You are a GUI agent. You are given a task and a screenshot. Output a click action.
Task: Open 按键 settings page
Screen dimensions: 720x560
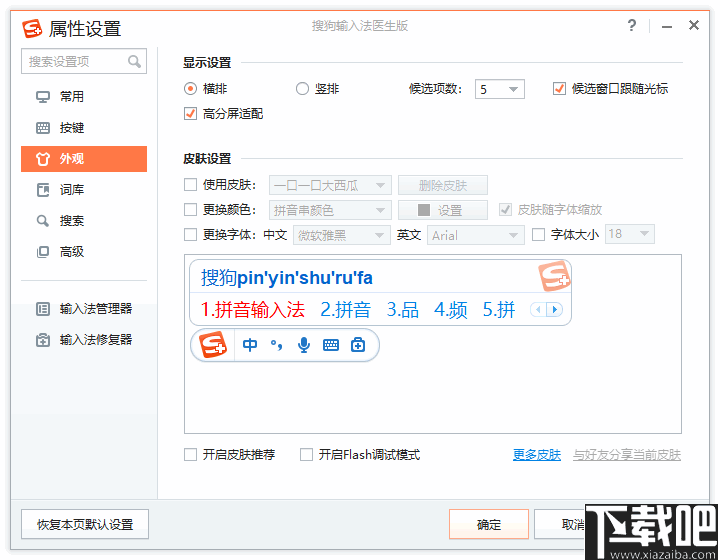[84, 128]
